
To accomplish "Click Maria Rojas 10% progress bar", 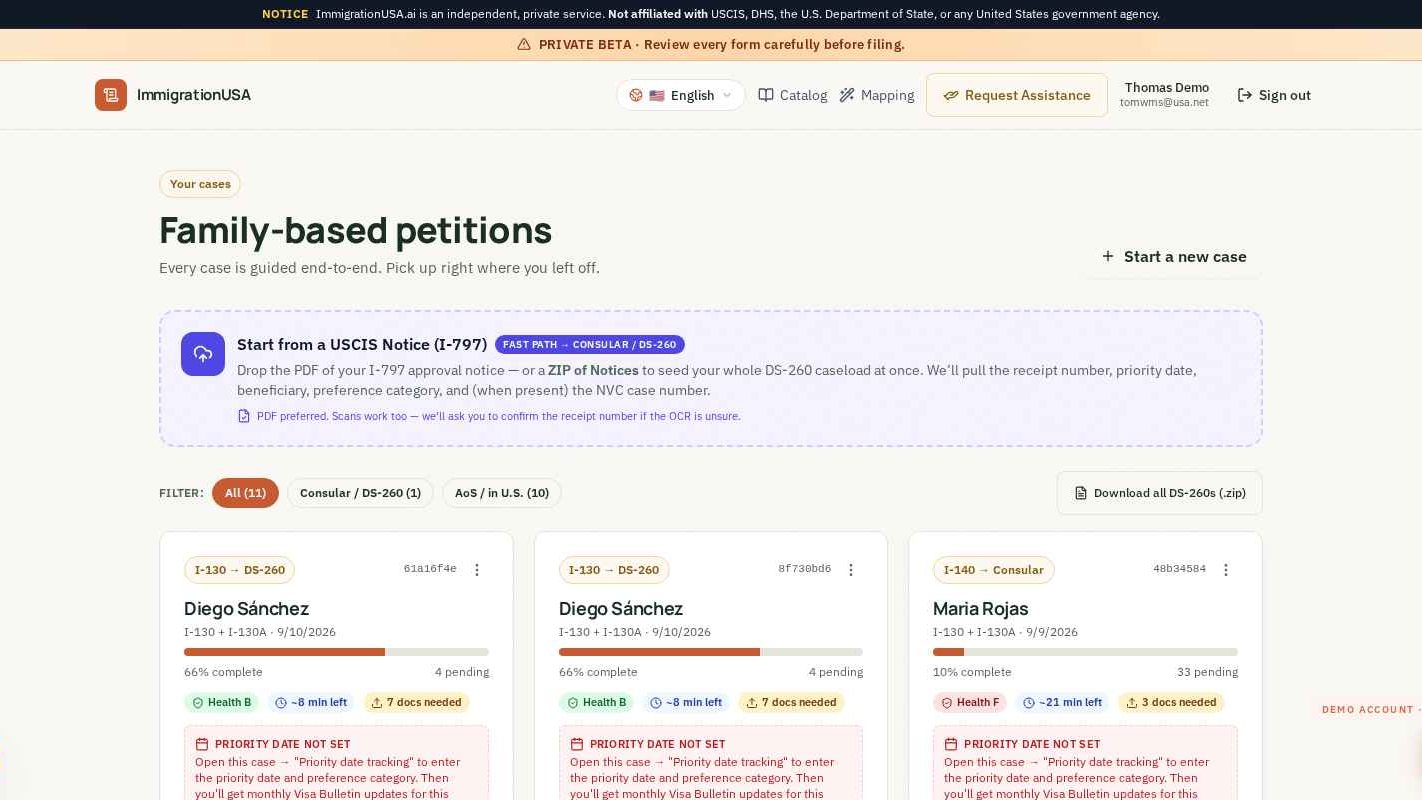I will (x=1085, y=652).
